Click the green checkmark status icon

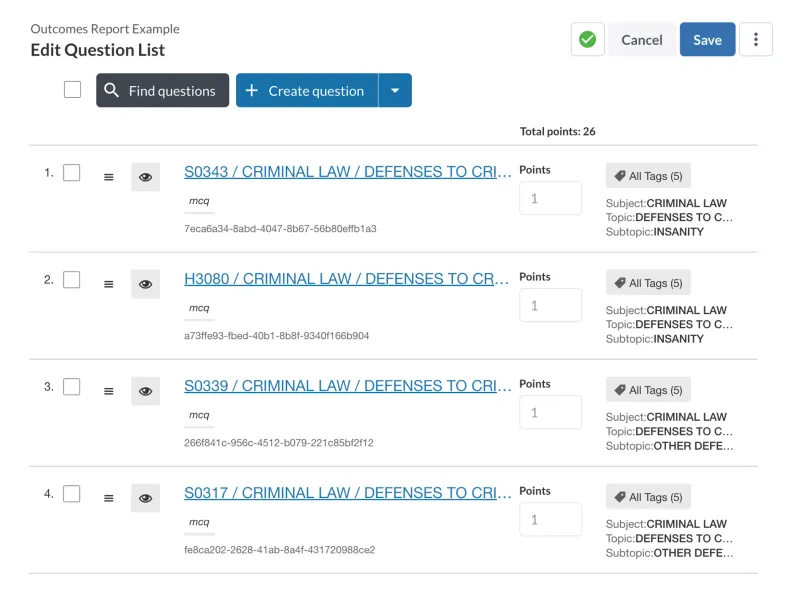tap(587, 39)
